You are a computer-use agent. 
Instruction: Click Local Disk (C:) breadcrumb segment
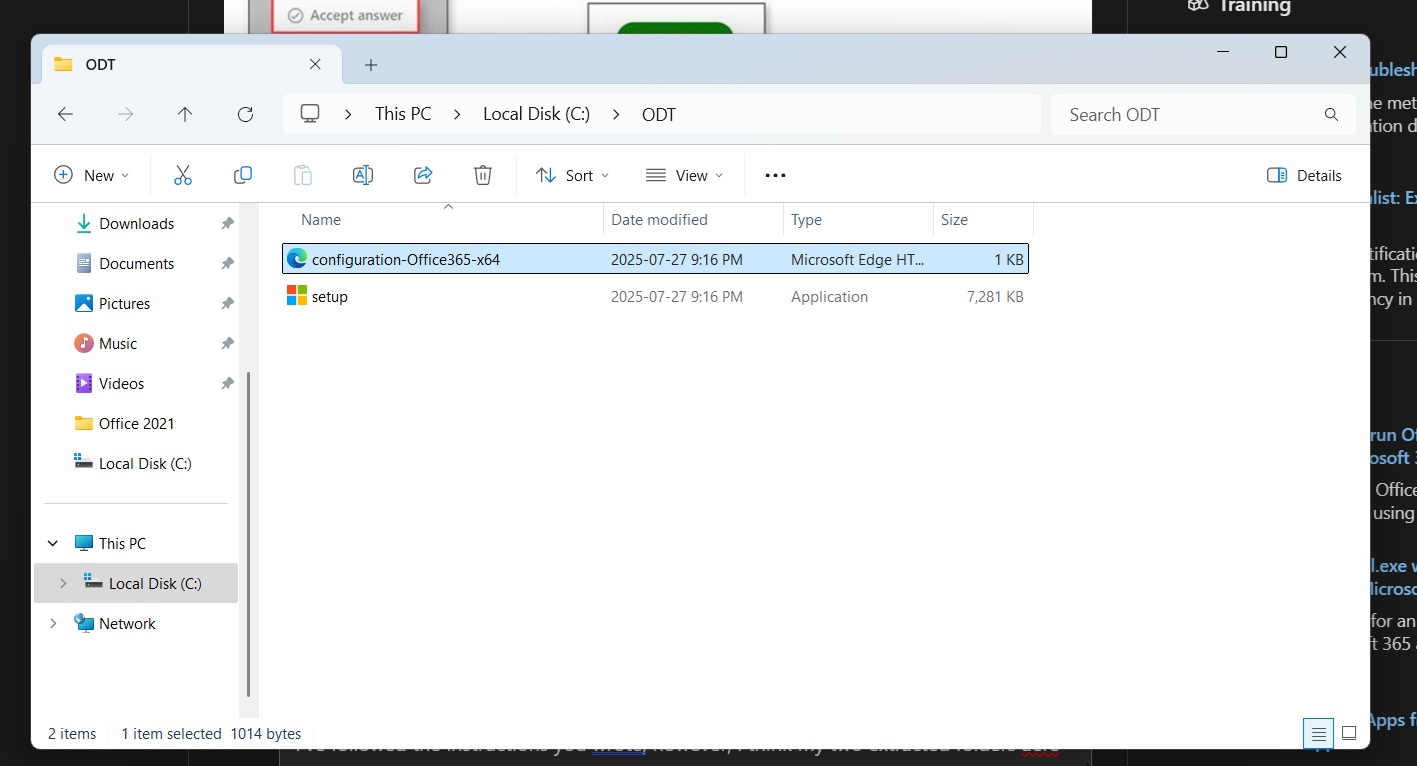click(x=536, y=114)
